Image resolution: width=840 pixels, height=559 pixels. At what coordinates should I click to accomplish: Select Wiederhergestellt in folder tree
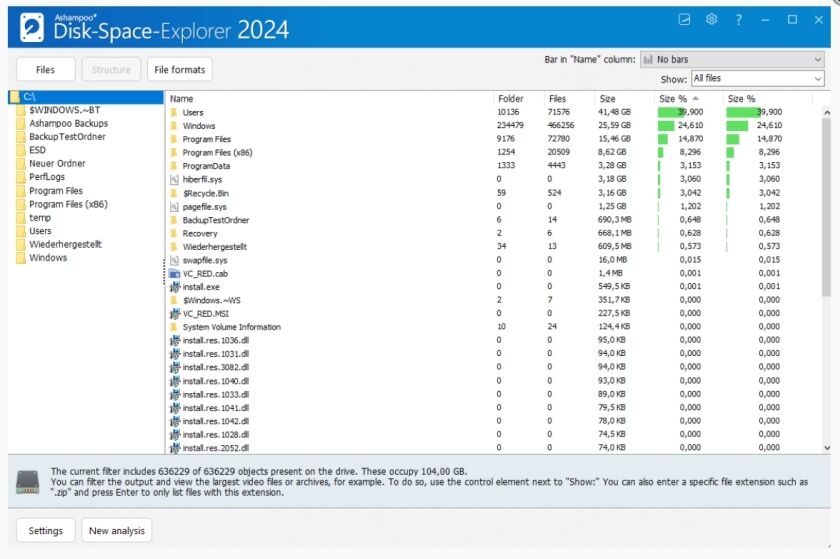click(65, 244)
